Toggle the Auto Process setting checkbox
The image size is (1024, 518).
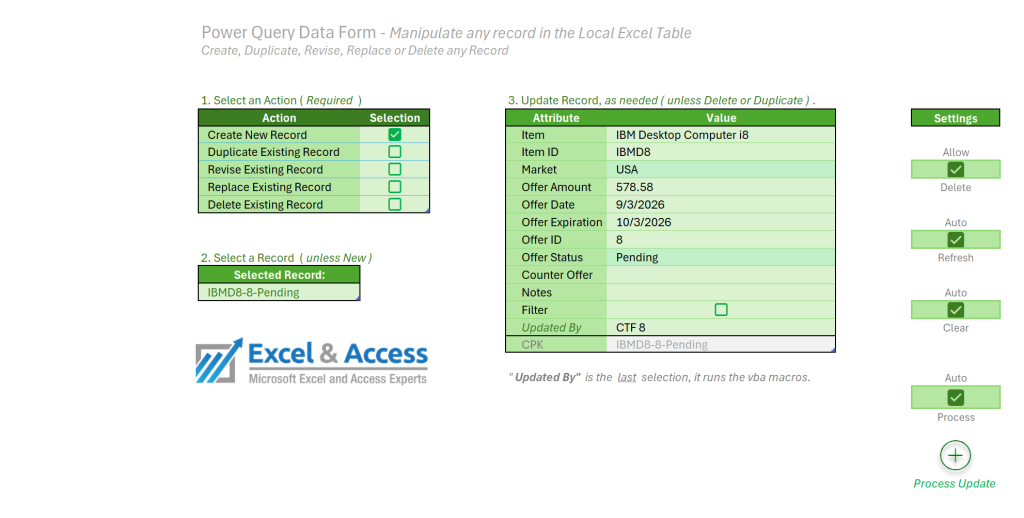tap(955, 397)
